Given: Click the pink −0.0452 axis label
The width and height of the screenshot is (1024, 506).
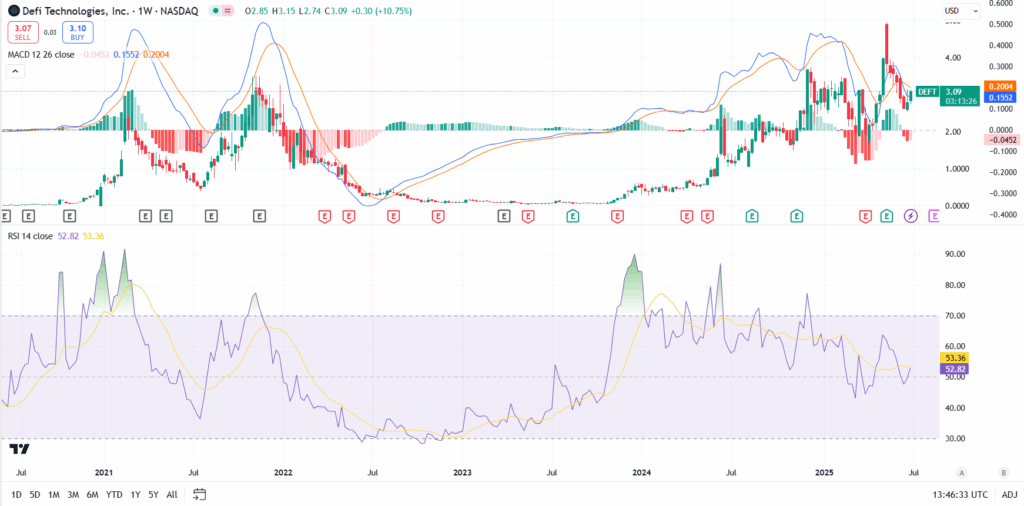Looking at the screenshot, I should [1001, 140].
